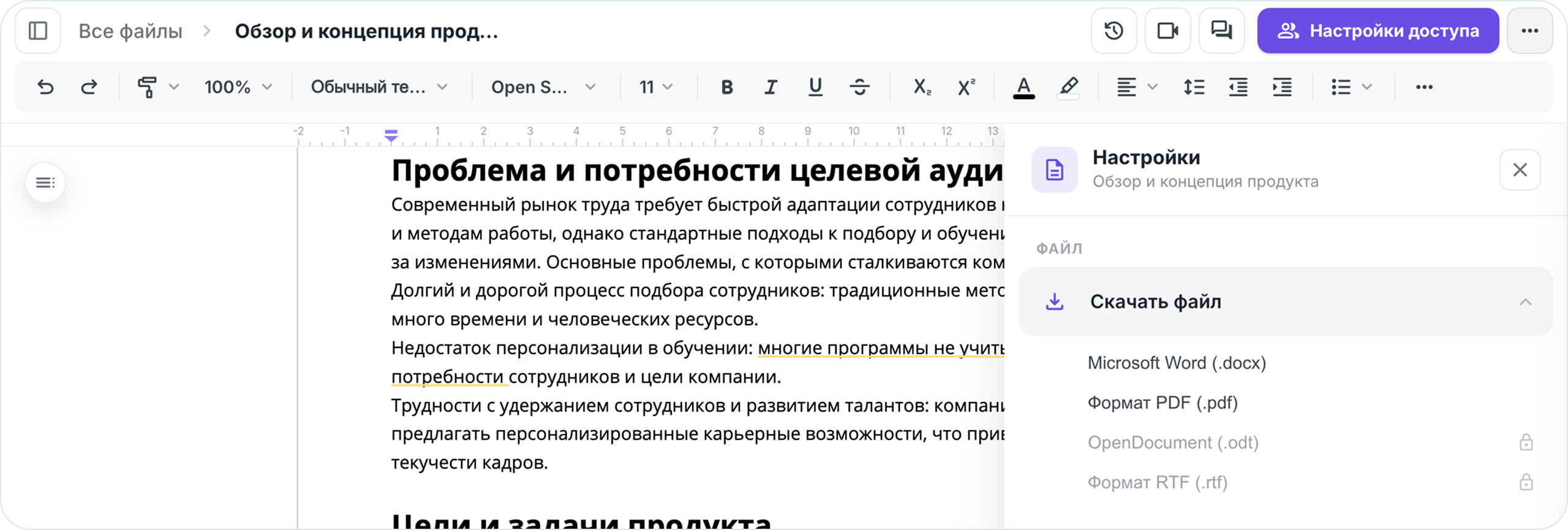Open text color picker

1023,87
